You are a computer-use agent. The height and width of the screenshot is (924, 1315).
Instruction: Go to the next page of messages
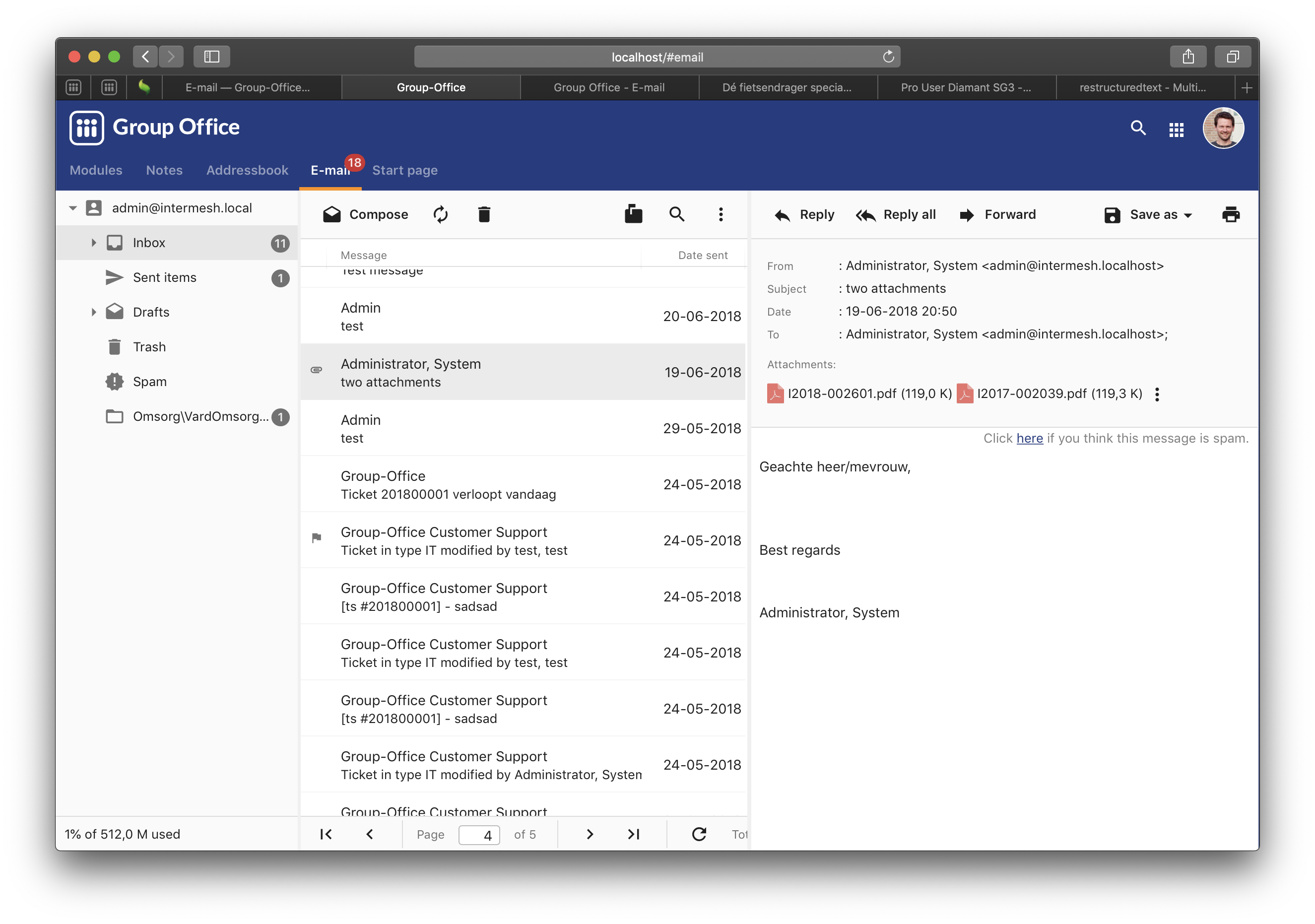coord(590,834)
